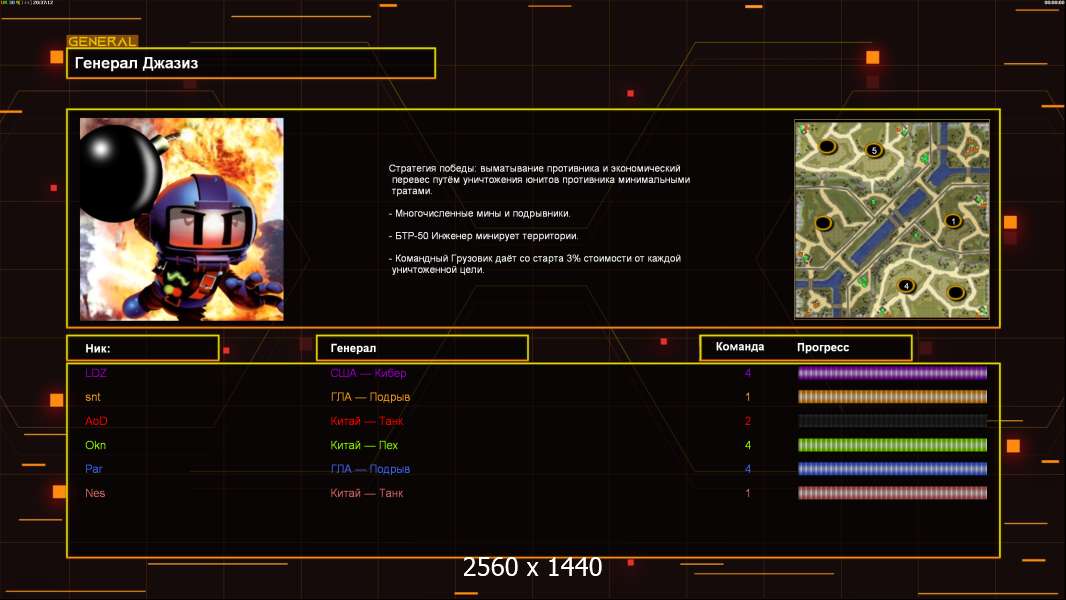Click the 'Стратегия победы' description line
1066x600 pixels.
[x=539, y=179]
